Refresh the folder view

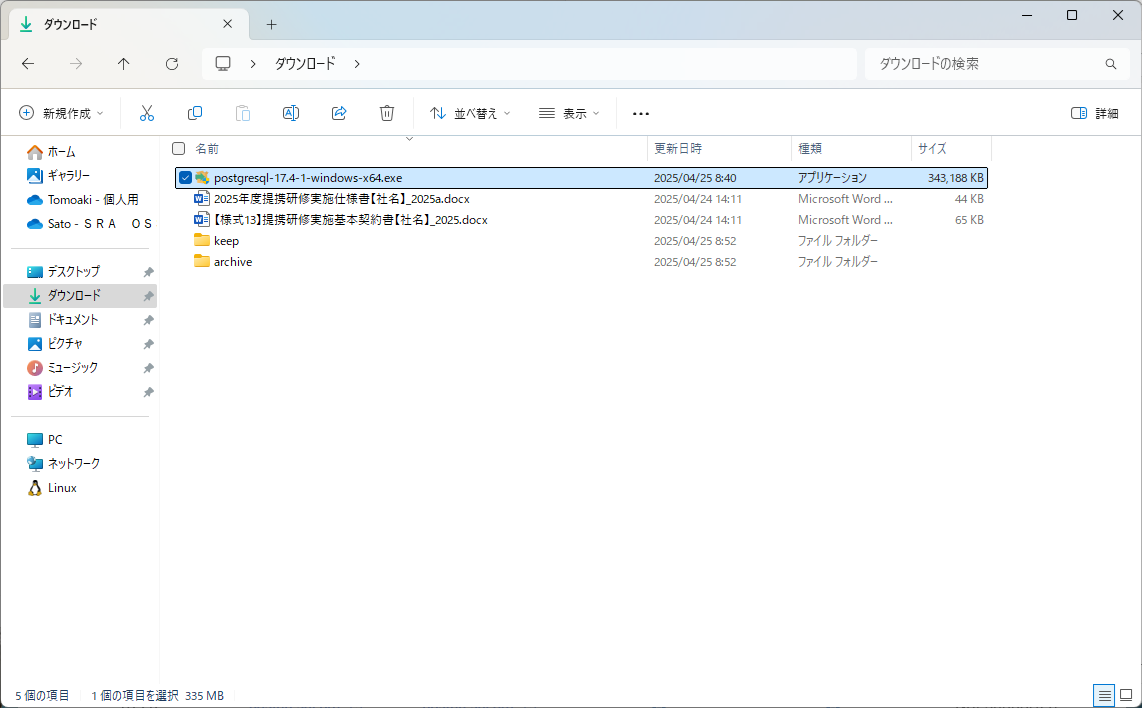pos(171,63)
